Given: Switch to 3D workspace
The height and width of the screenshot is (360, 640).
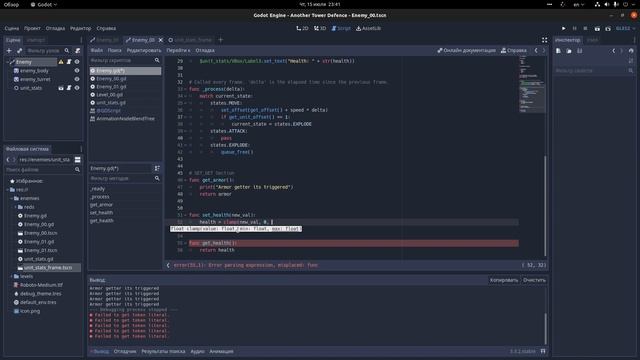Looking at the screenshot, I should coord(320,29).
